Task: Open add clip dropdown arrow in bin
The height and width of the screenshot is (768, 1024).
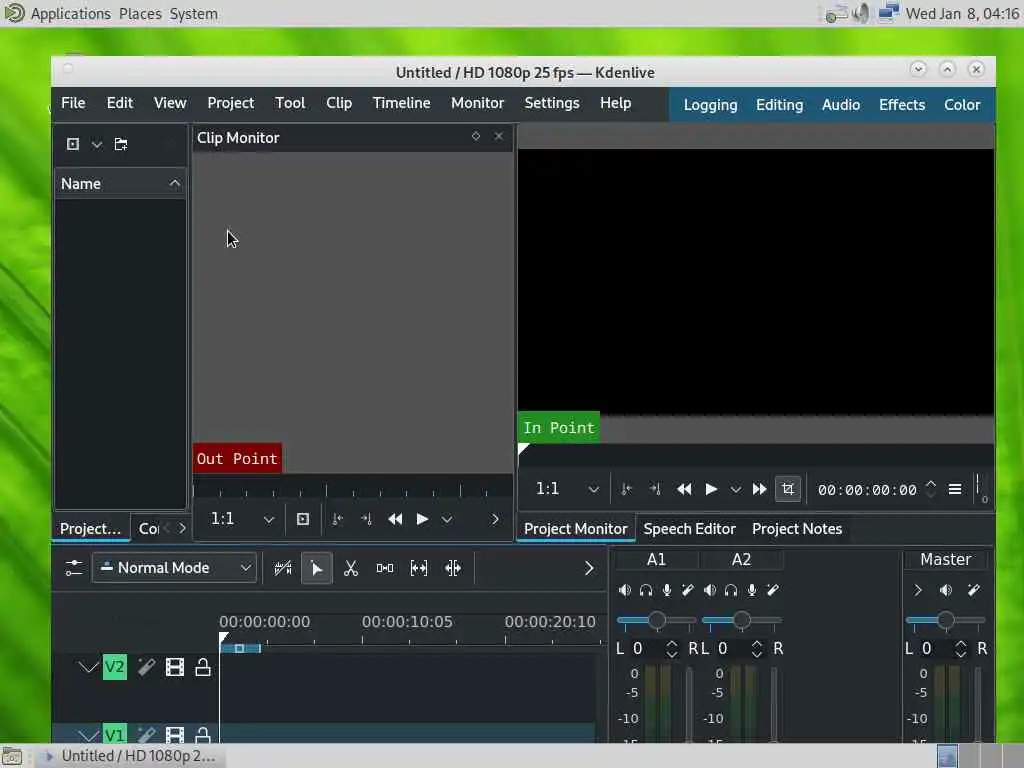Action: [x=97, y=144]
